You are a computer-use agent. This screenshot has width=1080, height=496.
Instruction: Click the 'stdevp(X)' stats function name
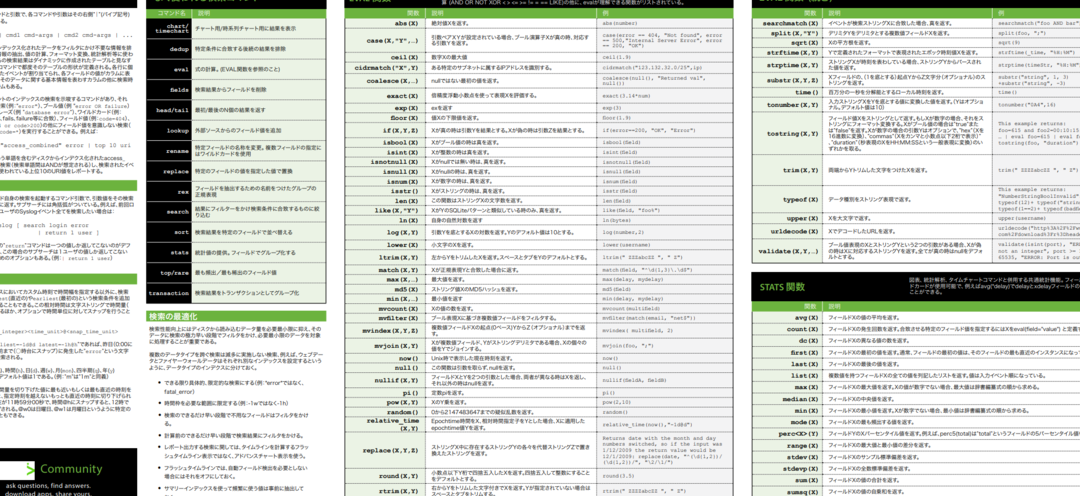click(801, 468)
